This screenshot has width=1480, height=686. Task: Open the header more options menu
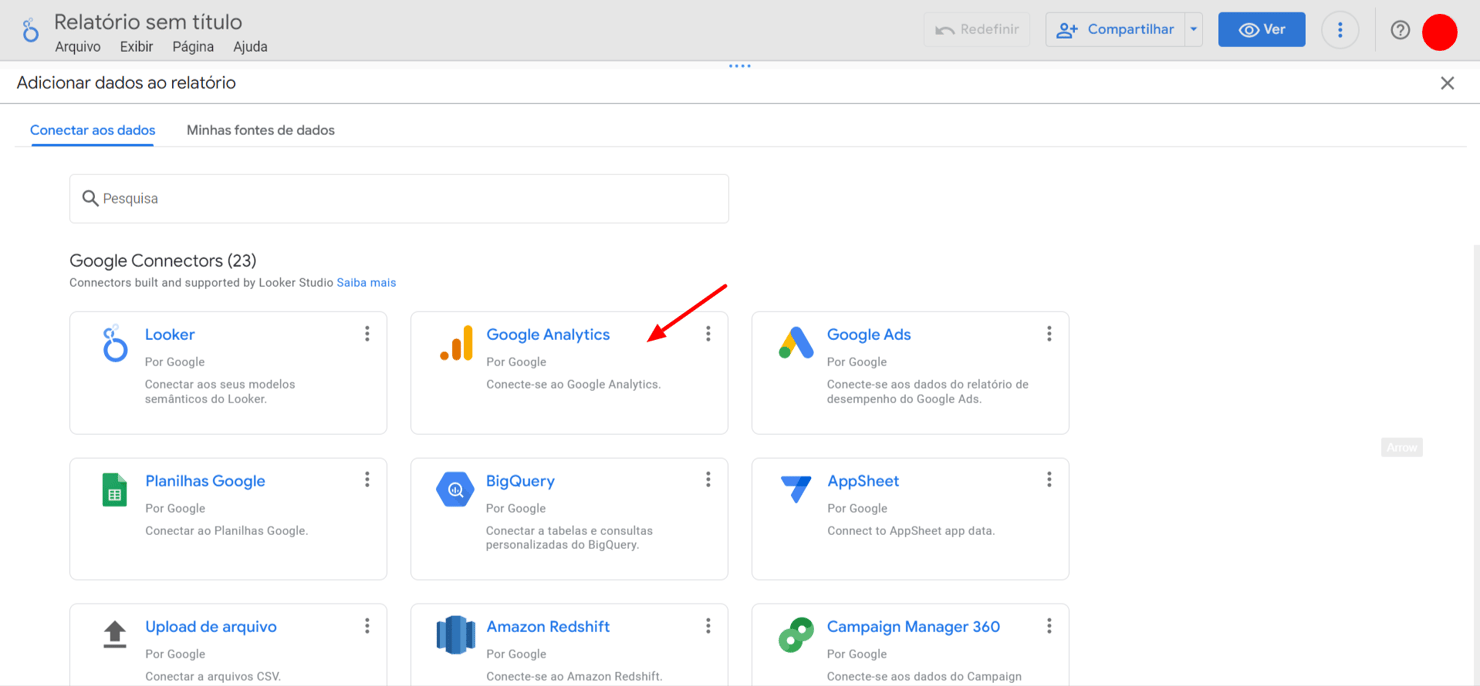1340,30
